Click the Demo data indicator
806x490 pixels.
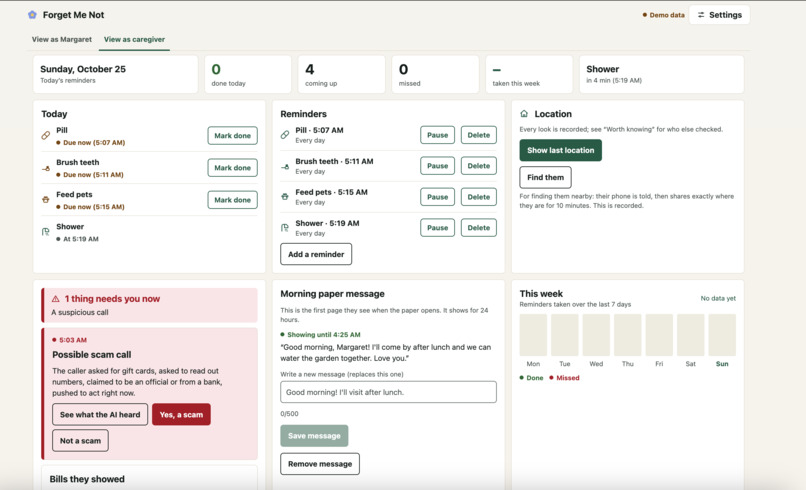664,15
